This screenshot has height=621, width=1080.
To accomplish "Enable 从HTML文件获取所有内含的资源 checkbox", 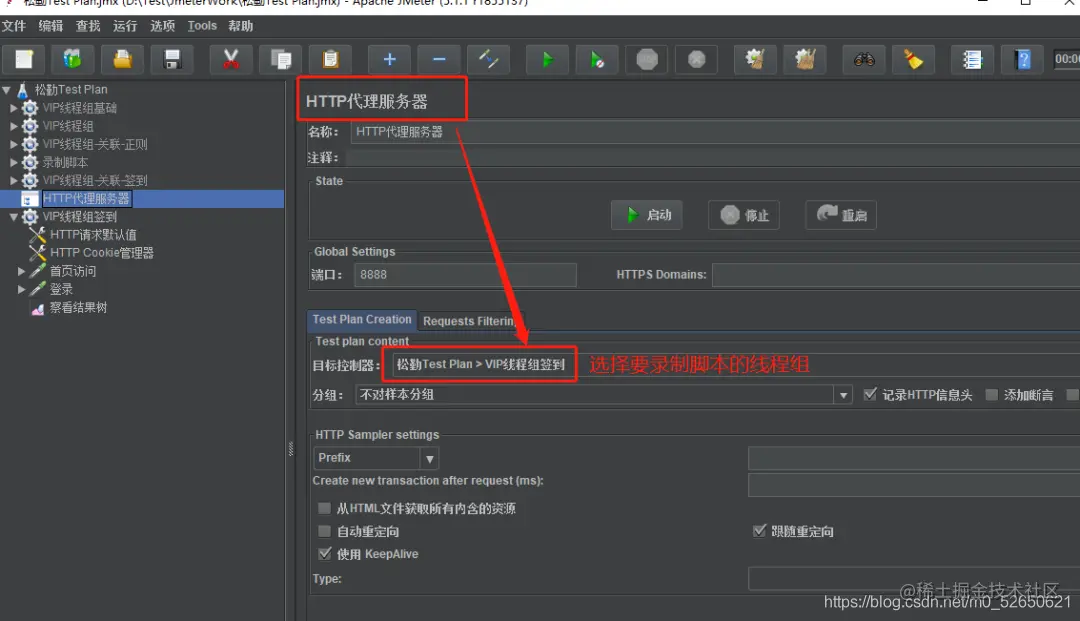I will [324, 508].
